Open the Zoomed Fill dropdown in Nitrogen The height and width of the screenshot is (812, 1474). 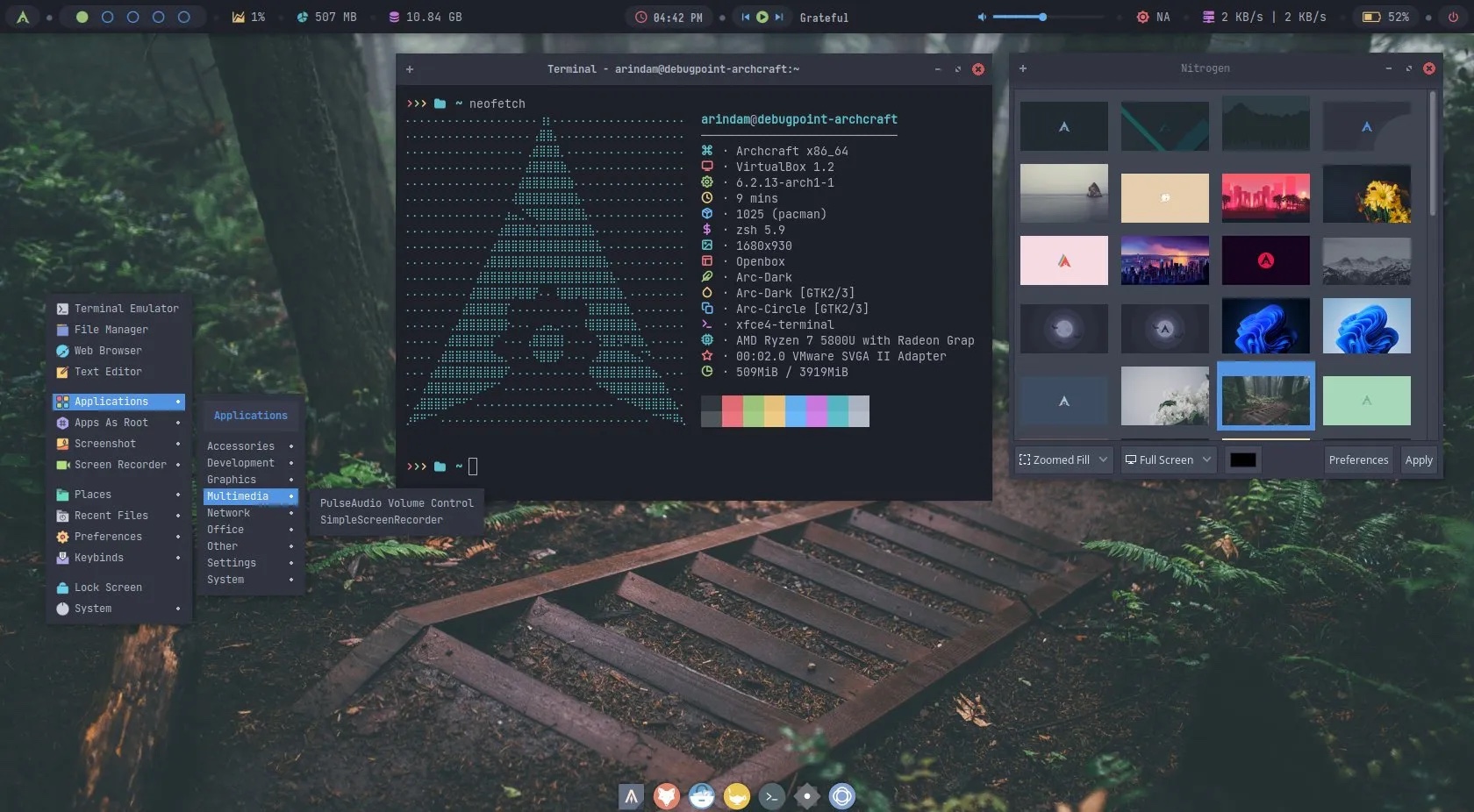(1062, 459)
